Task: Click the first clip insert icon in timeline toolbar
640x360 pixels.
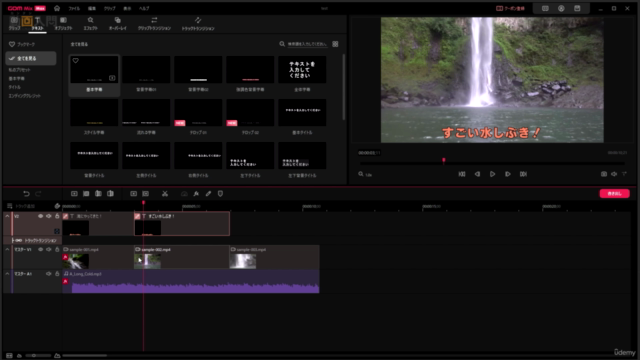Action: coord(74,194)
